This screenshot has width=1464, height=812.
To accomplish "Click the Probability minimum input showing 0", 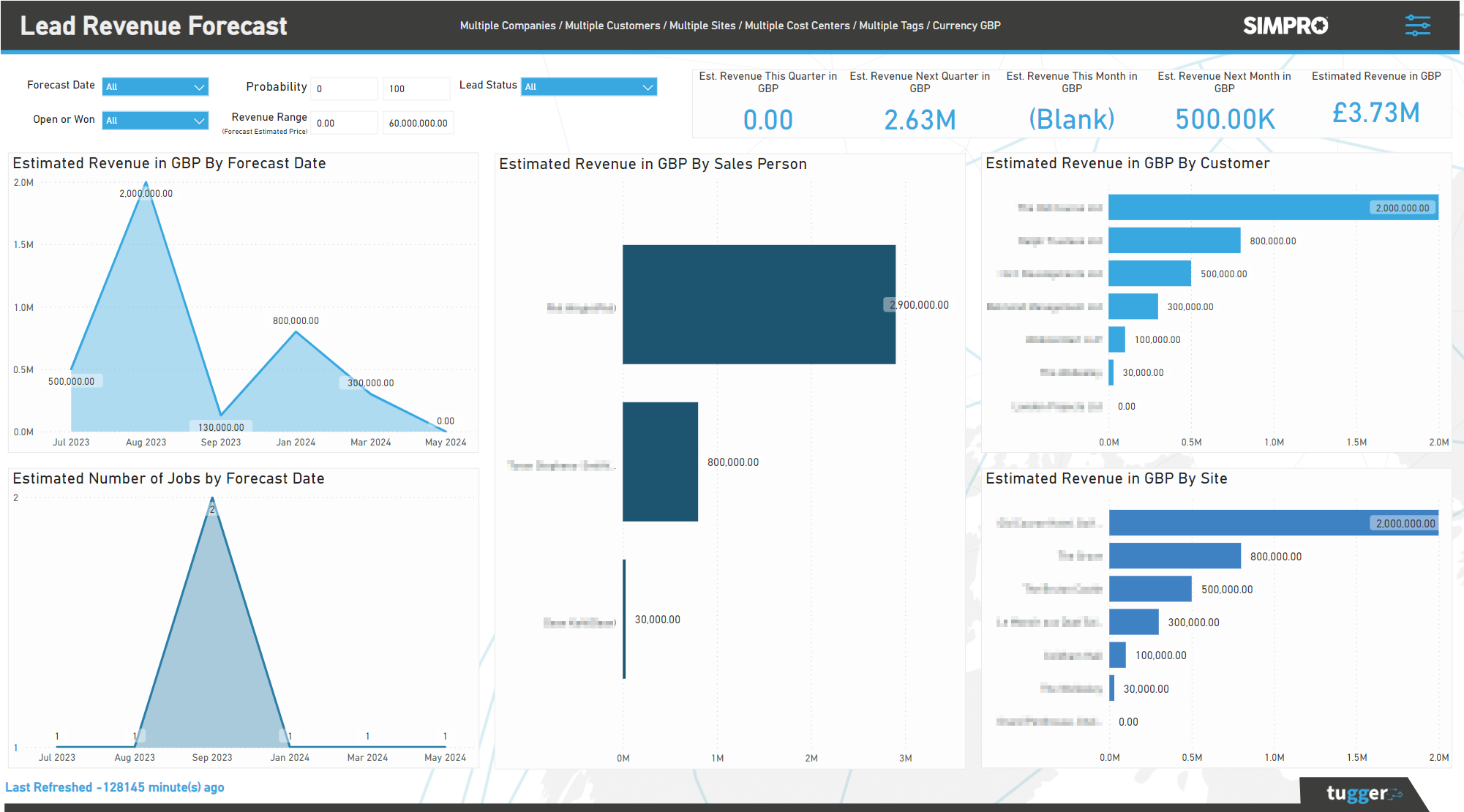I will 344,88.
